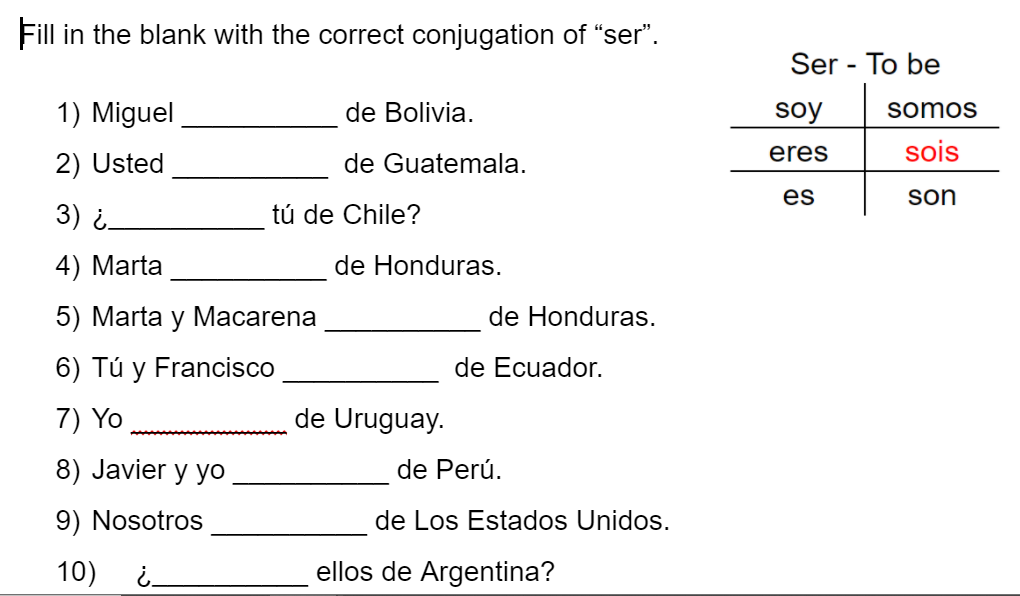Click the blank following Usted

pyautogui.click(x=250, y=167)
